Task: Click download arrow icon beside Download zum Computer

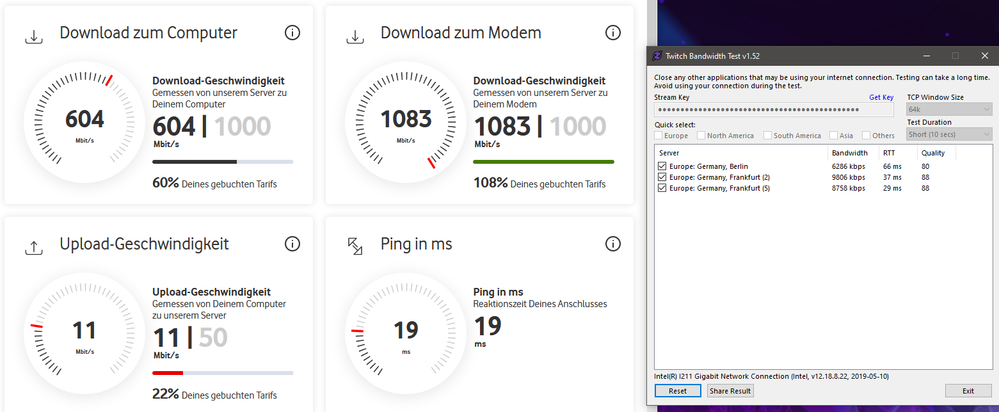Action: pyautogui.click(x=33, y=38)
